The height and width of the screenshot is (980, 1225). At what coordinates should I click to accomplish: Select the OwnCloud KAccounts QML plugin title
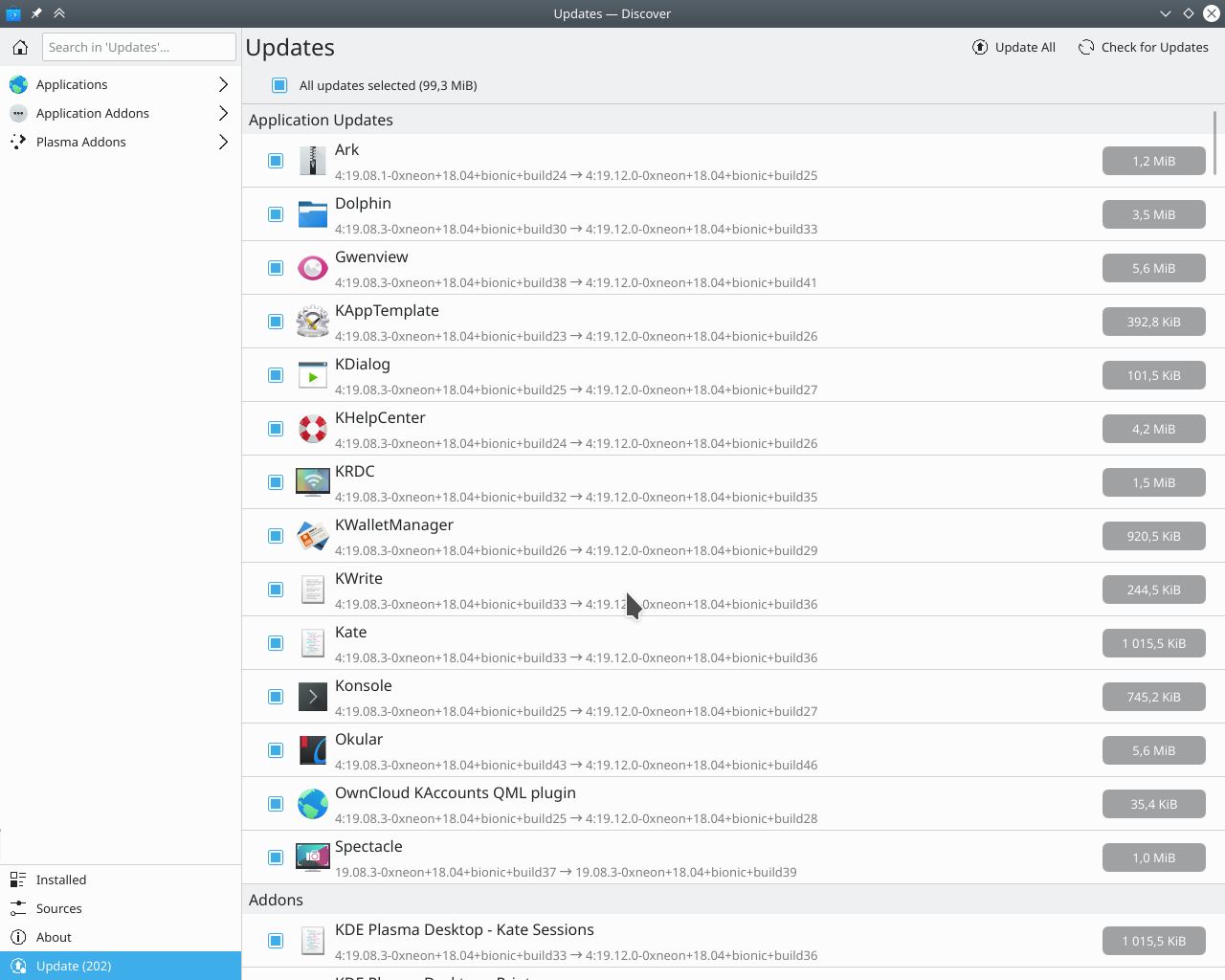tap(456, 792)
